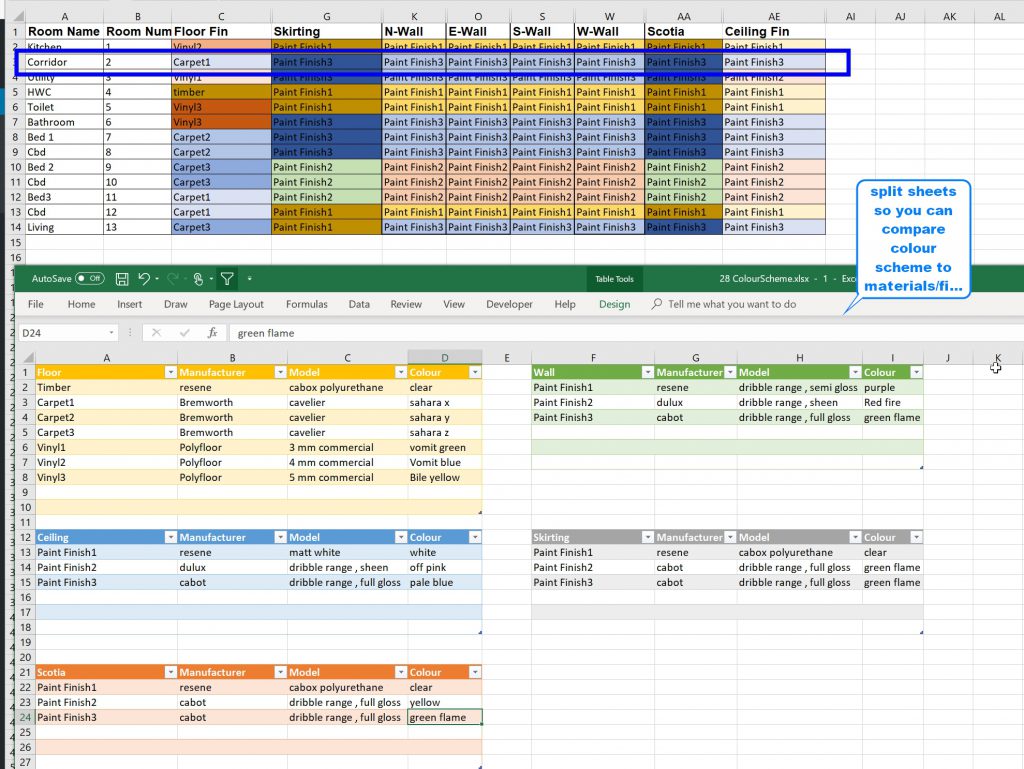Screen dimensions: 1024x769
Task: Click the Touch/Mouse mode hand icon
Action: coord(199,279)
